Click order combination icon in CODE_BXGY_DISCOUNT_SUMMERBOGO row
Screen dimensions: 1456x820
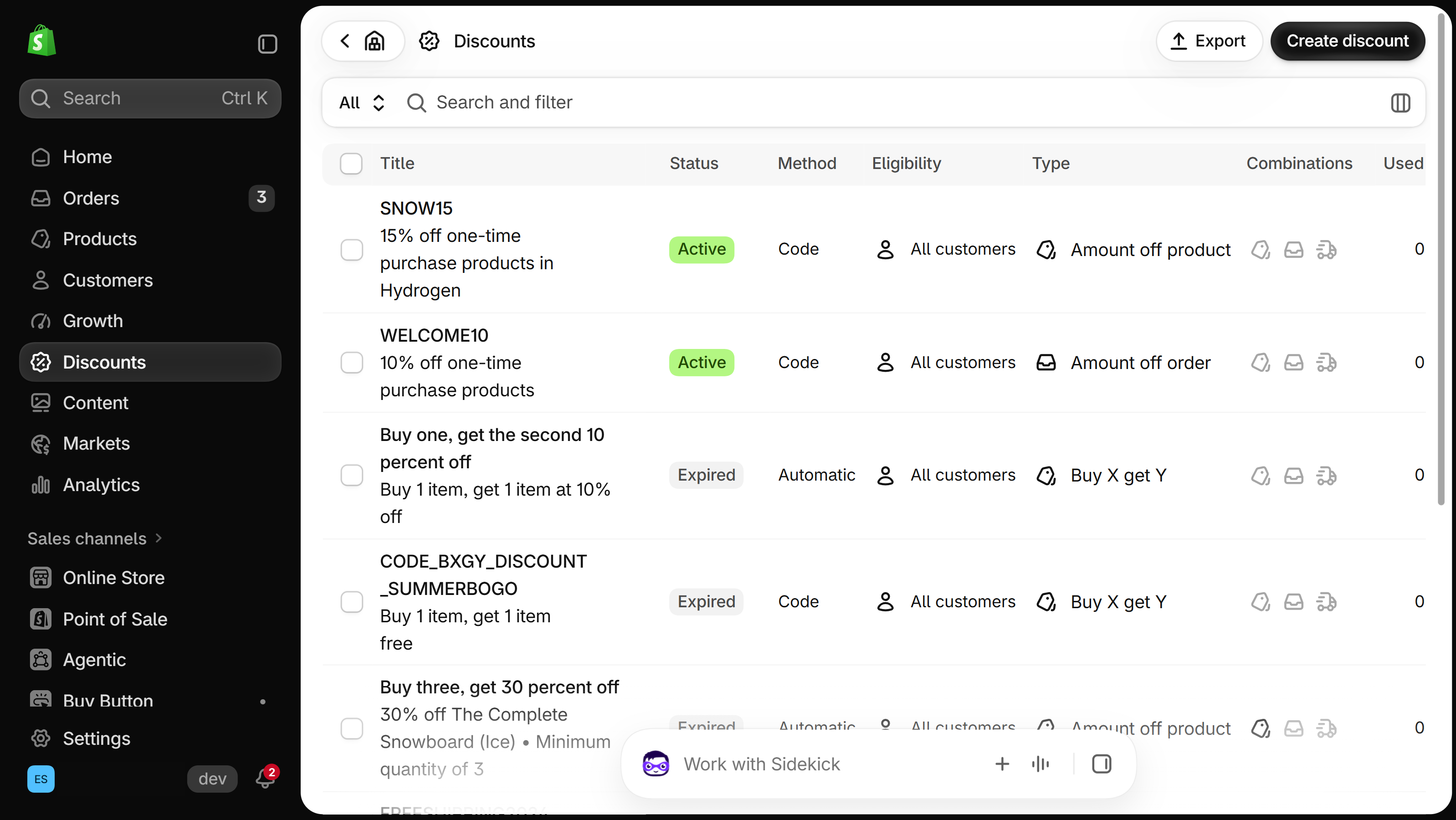tap(1293, 601)
